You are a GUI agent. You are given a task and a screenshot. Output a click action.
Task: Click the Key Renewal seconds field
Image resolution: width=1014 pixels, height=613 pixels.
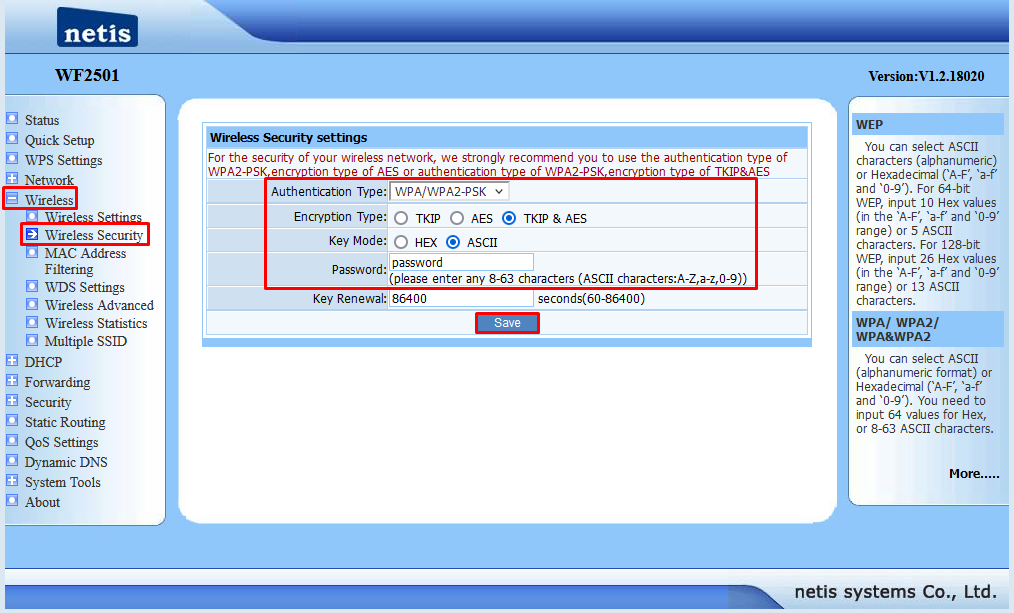pyautogui.click(x=460, y=298)
